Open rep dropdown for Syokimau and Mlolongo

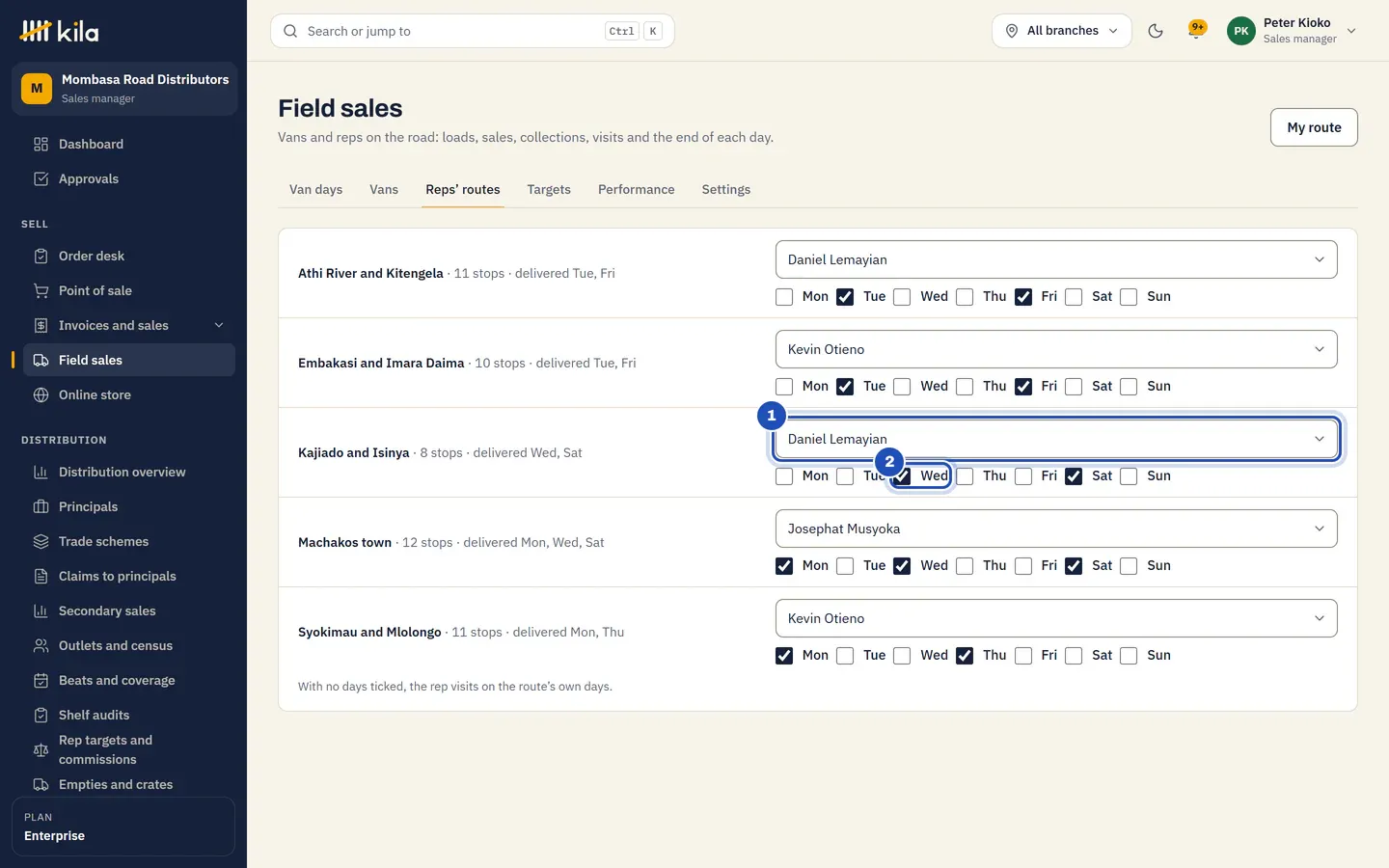tap(1056, 618)
